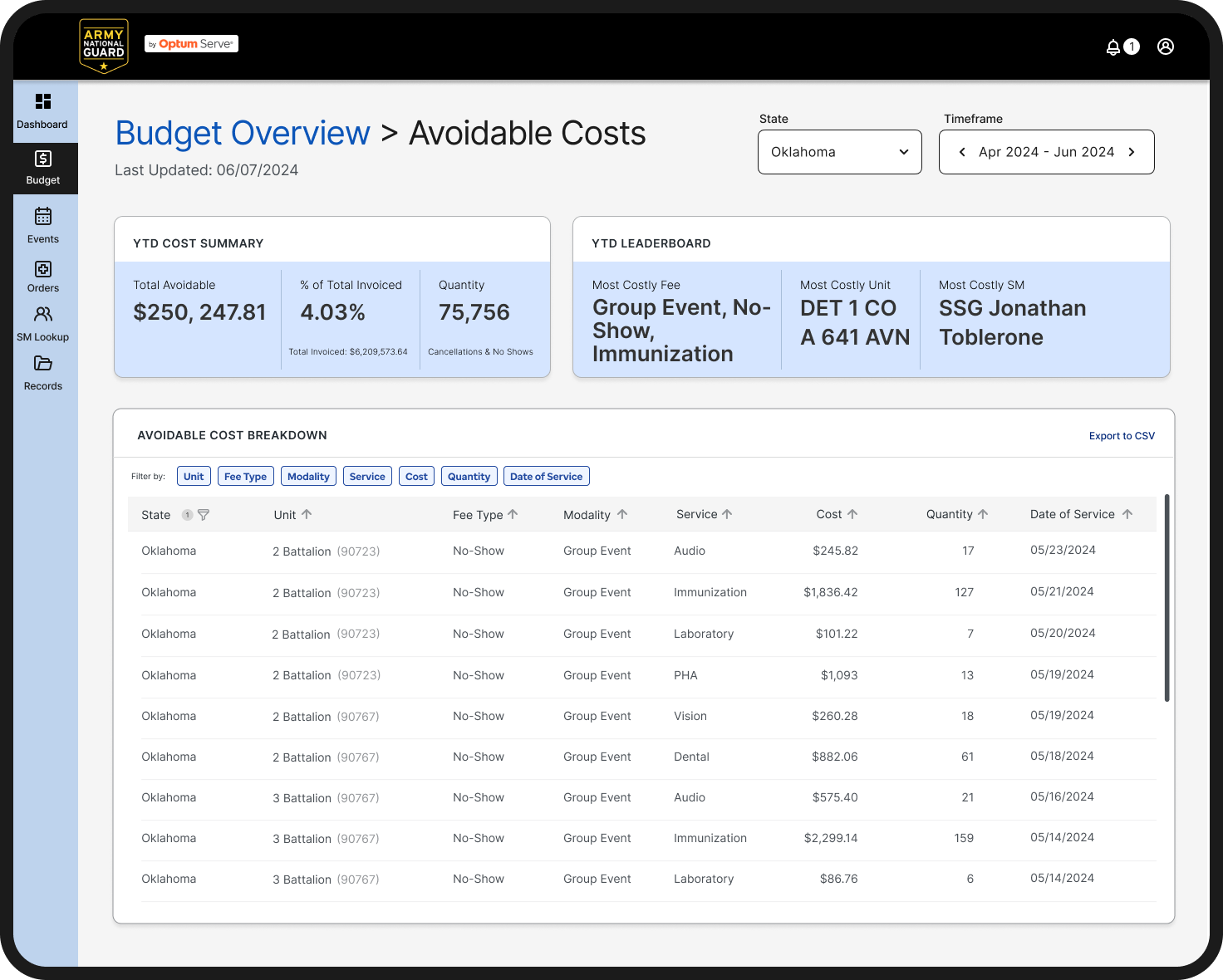This screenshot has width=1223, height=980.
Task: Click the Vision service cell
Action: [x=690, y=716]
